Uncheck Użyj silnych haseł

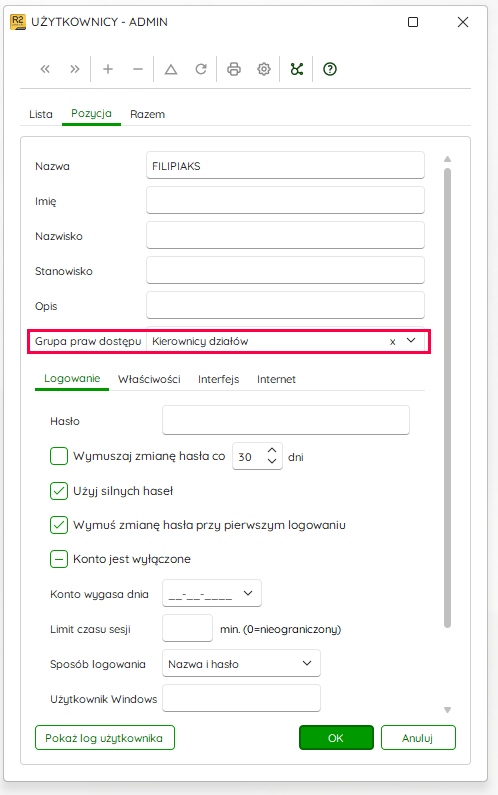(x=59, y=491)
